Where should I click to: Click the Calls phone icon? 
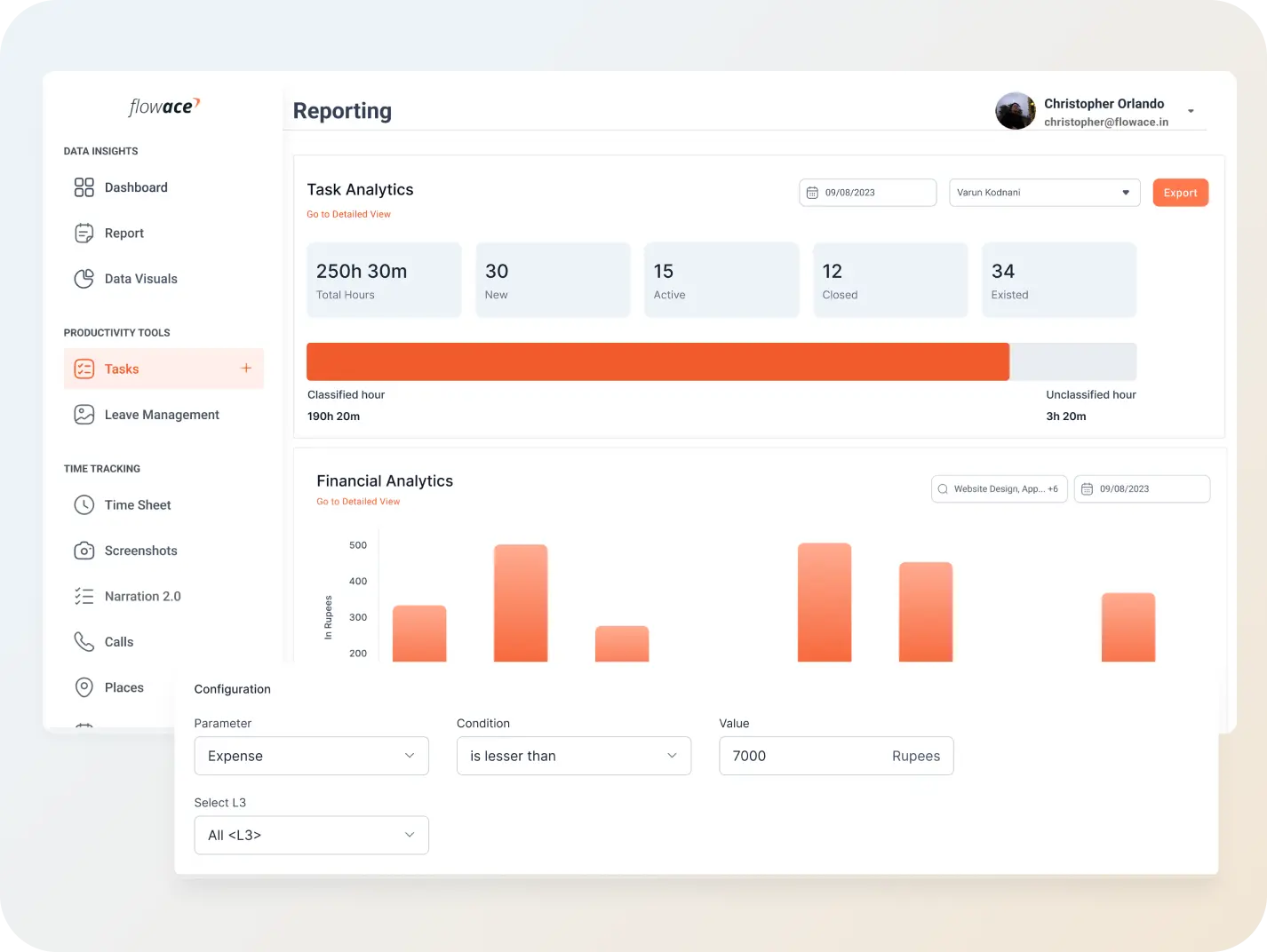(84, 642)
